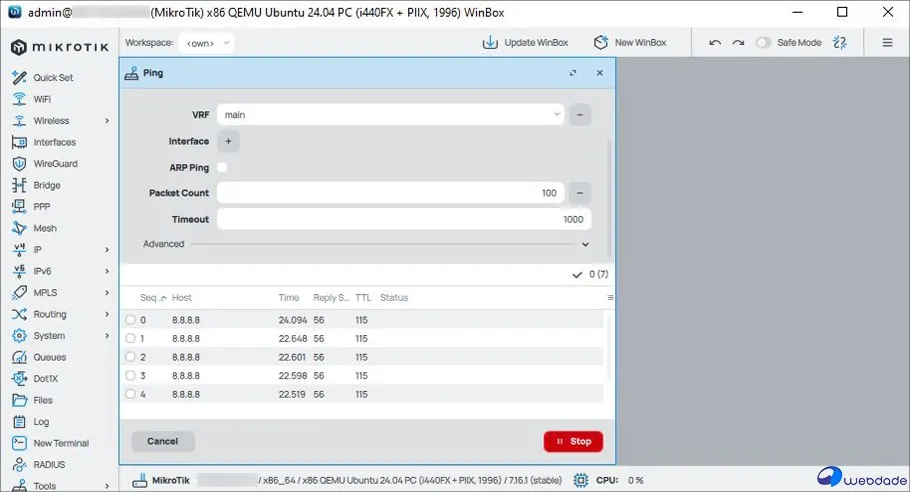Open WireGuard from the sidebar
910x492 pixels.
click(54, 164)
